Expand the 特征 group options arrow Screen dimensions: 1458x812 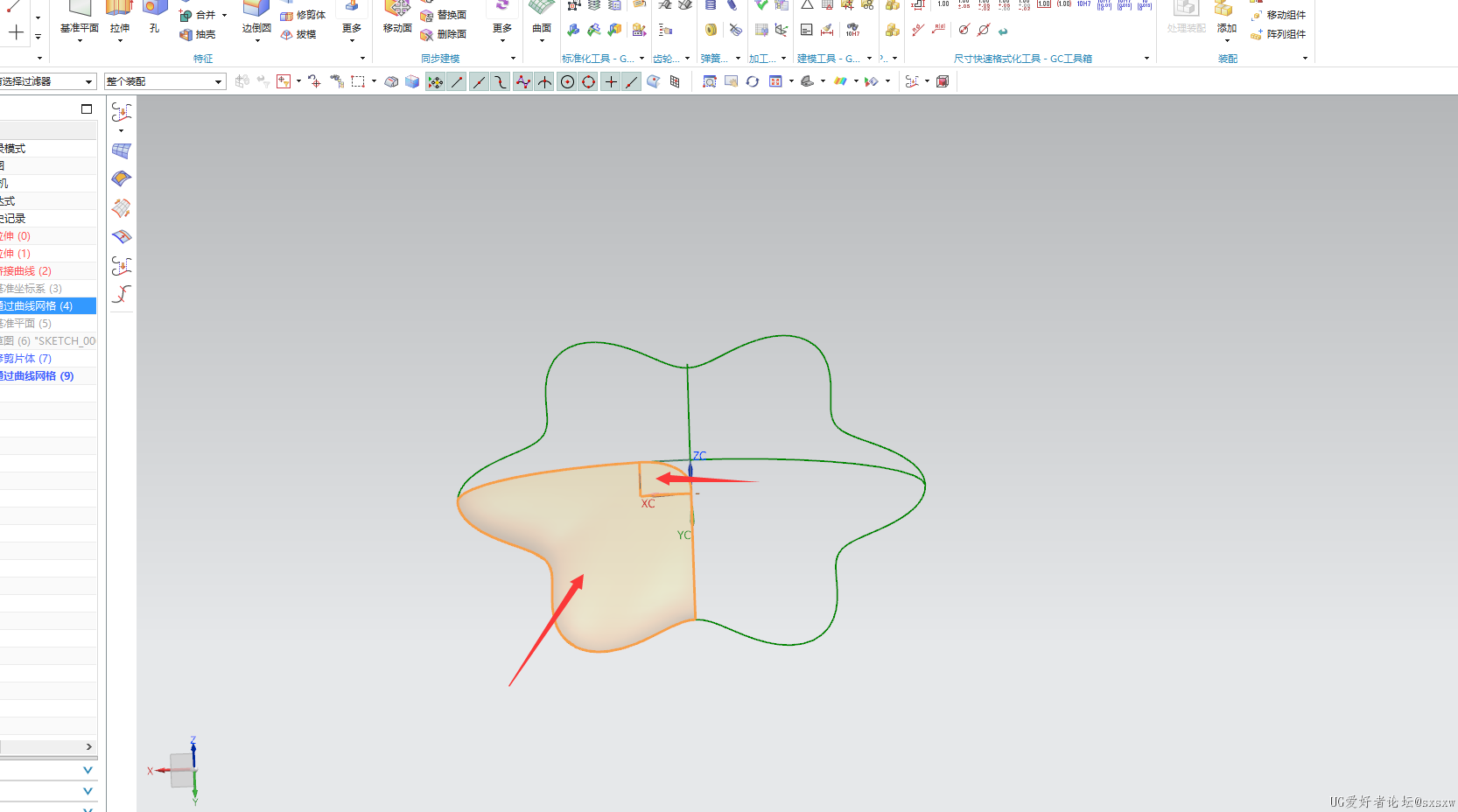point(362,59)
